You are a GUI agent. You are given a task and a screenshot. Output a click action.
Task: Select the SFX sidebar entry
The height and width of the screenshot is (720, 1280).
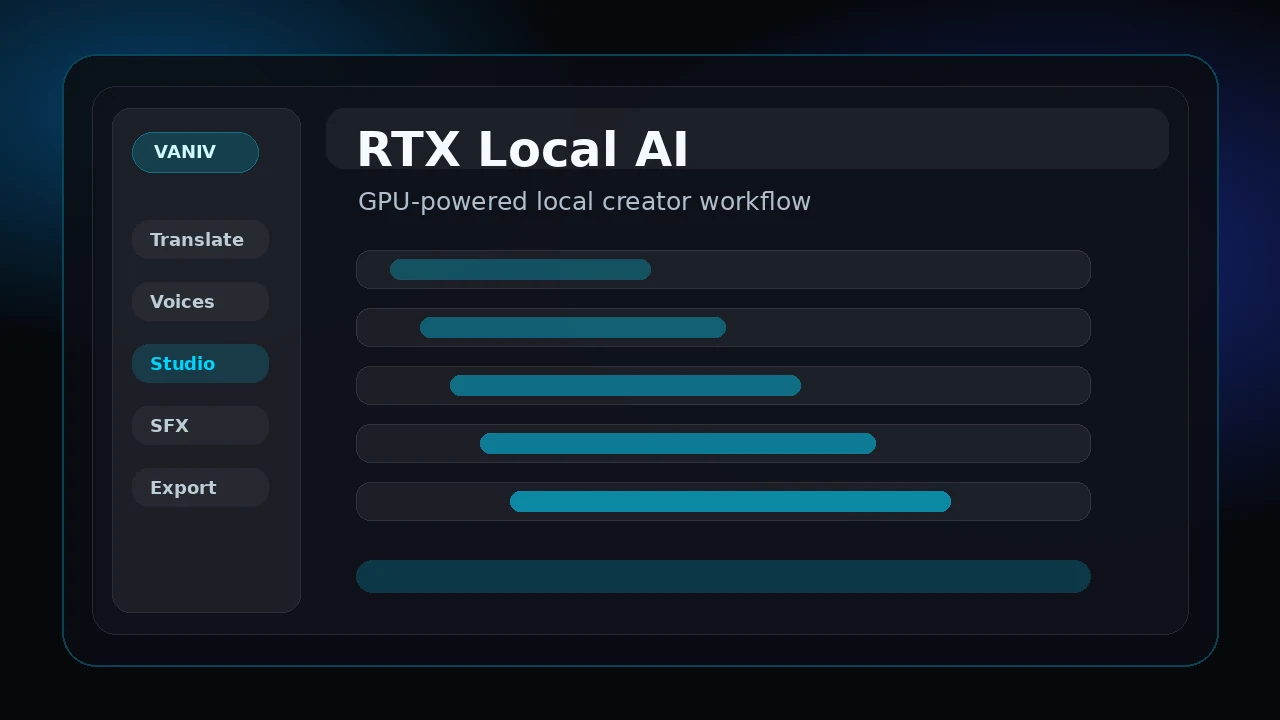200,425
